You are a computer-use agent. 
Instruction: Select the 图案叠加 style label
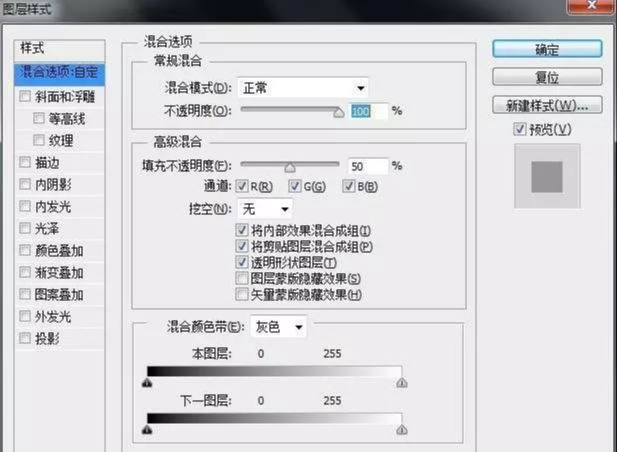(x=59, y=295)
